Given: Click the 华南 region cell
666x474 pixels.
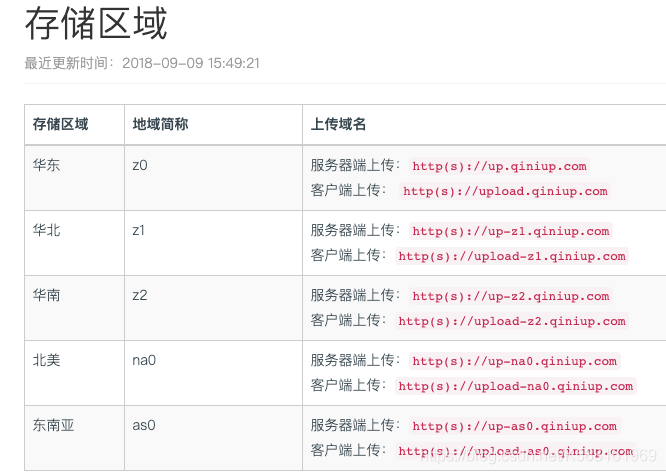Looking at the screenshot, I should [x=46, y=295].
